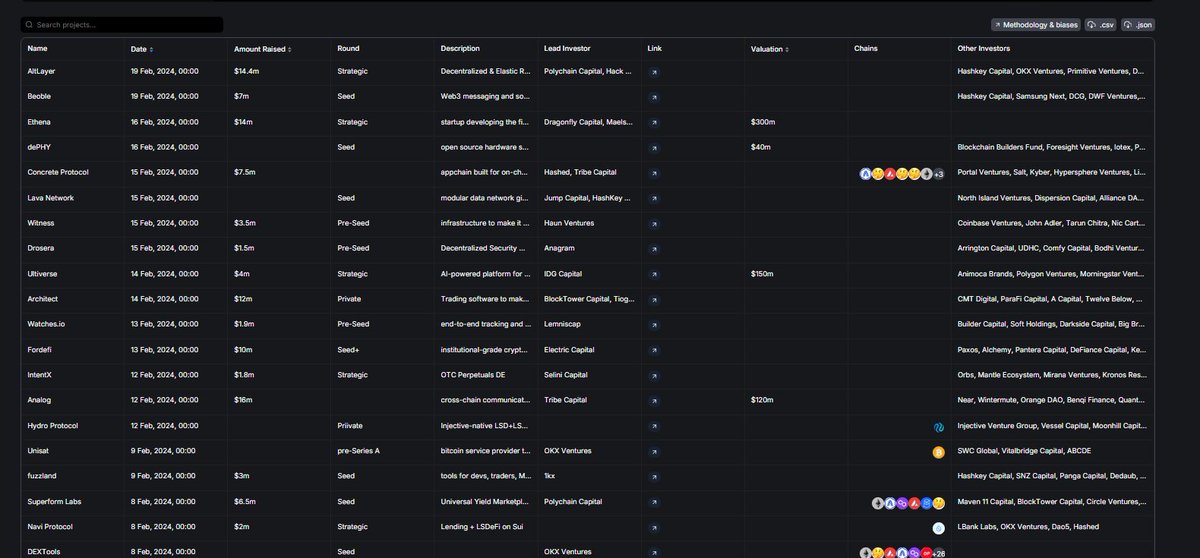Click the $16m amount for Analog
This screenshot has width=1200, height=558.
(x=244, y=401)
